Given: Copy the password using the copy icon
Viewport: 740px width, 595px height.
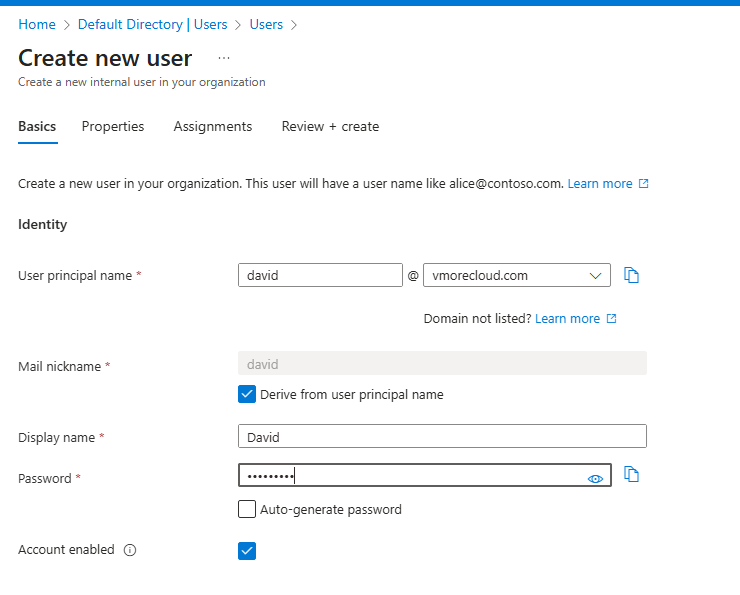Looking at the screenshot, I should tap(631, 475).
